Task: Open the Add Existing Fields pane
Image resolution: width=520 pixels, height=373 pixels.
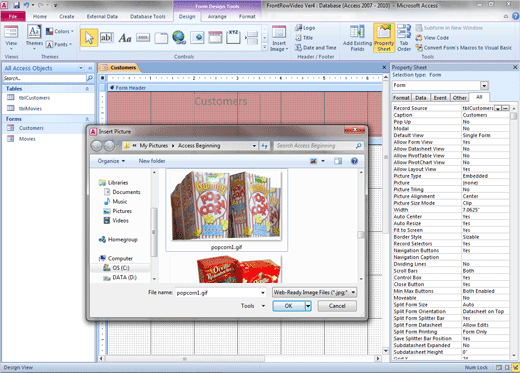Action: tap(357, 38)
